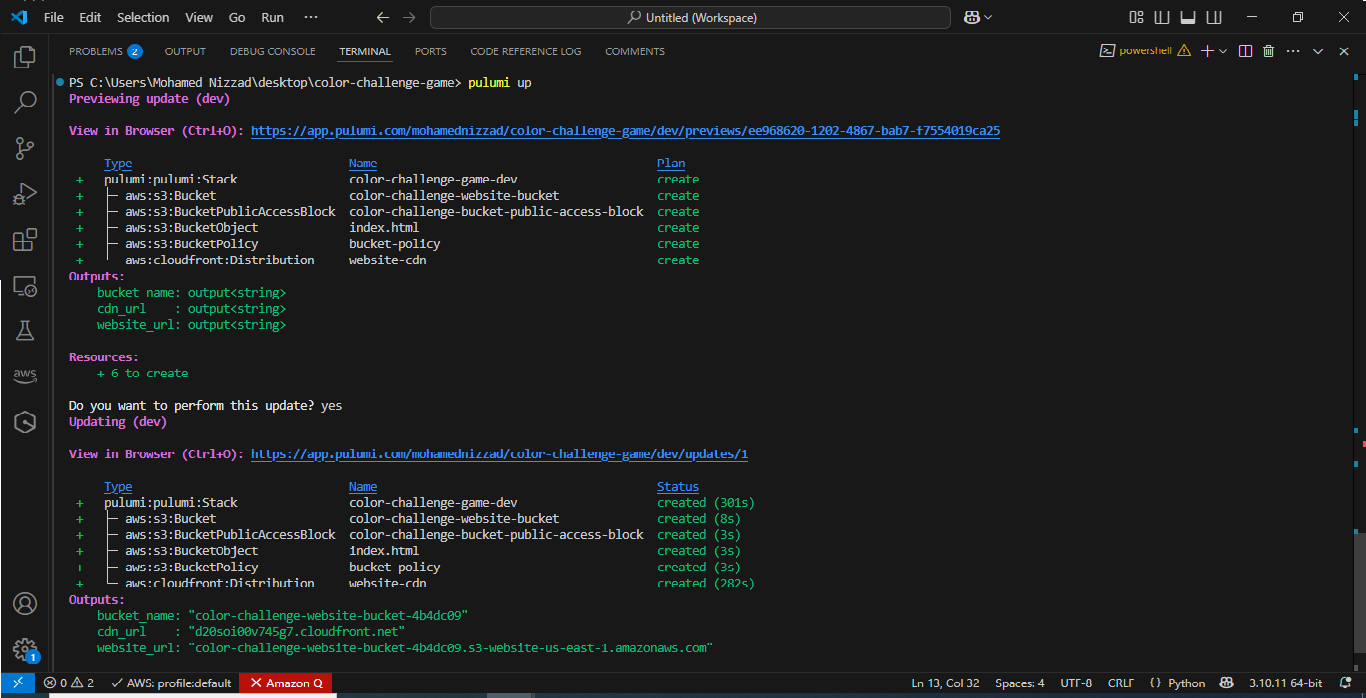Go to line via Ln 13, Col 32
1366x698 pixels.
(x=945, y=683)
